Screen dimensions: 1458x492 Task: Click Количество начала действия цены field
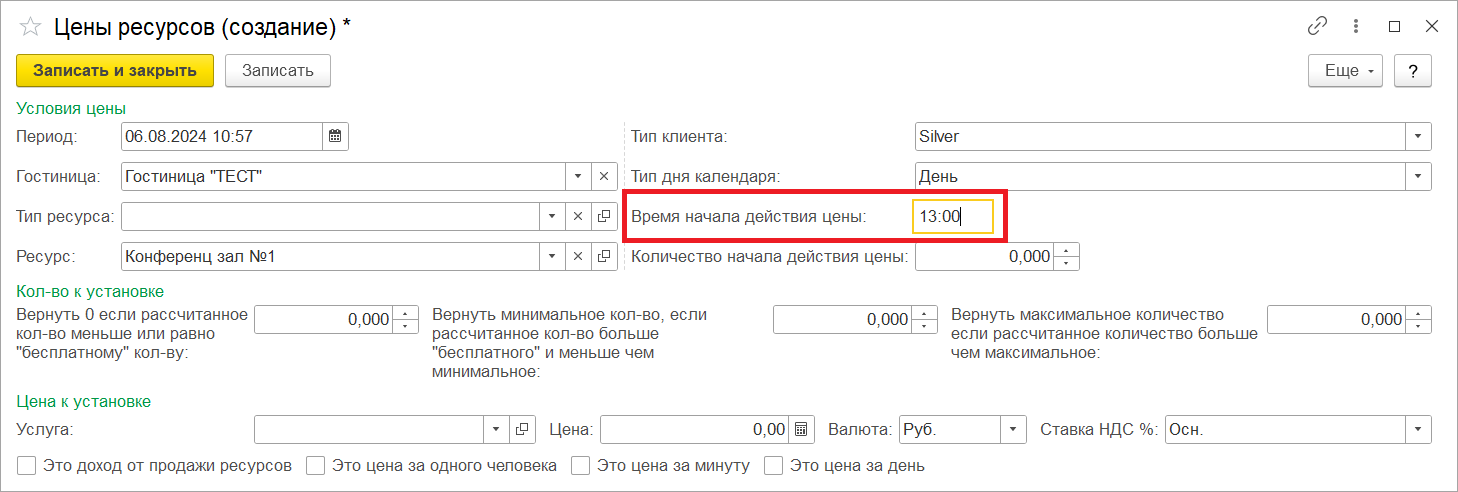click(985, 257)
